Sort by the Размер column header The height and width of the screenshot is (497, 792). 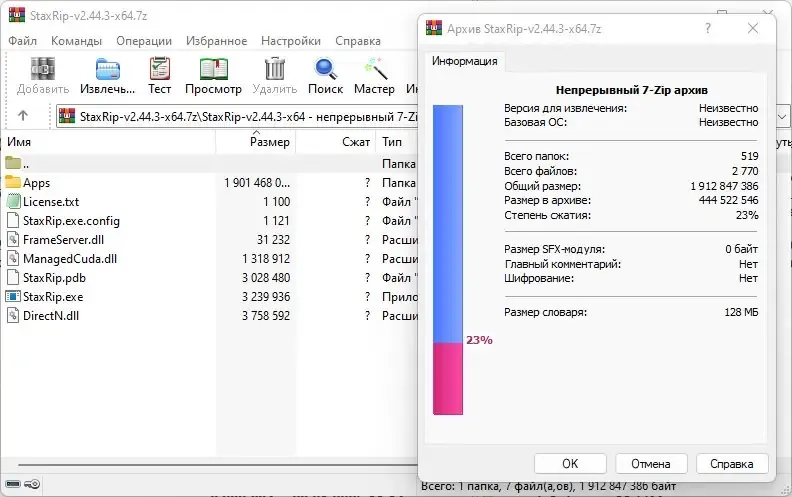pos(256,142)
